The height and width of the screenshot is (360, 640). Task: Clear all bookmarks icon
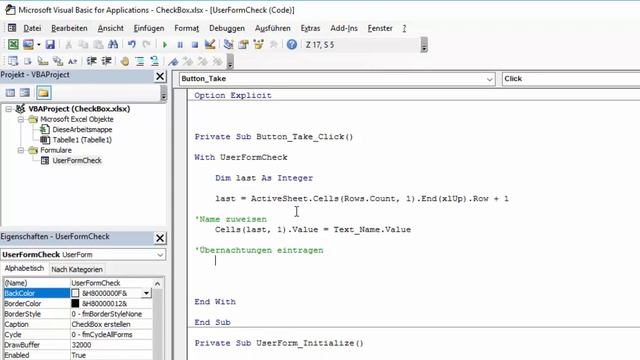point(218,61)
